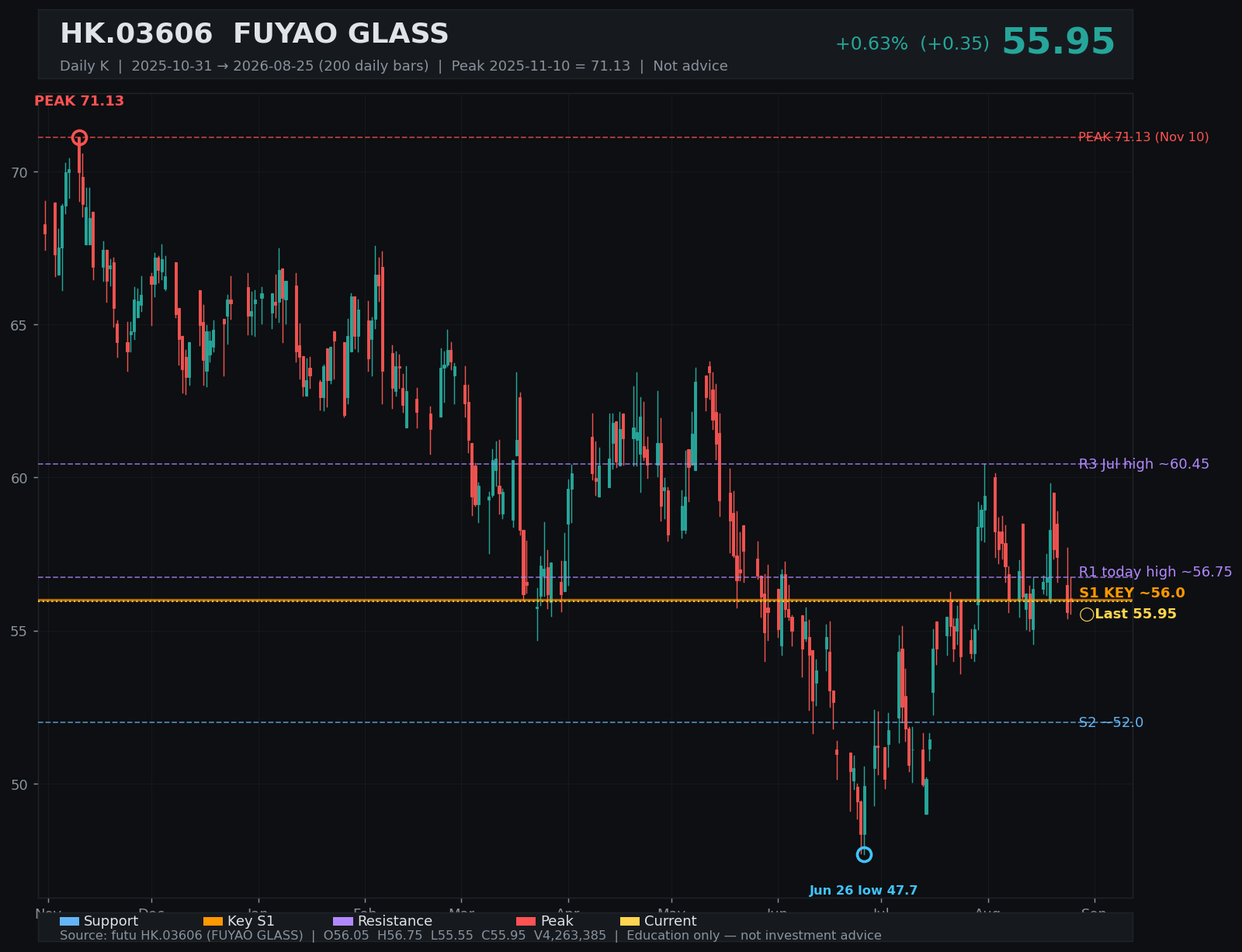Click the yellow circle beside Last 55.95
Viewport: 1242px width, 952px height.
1087,614
